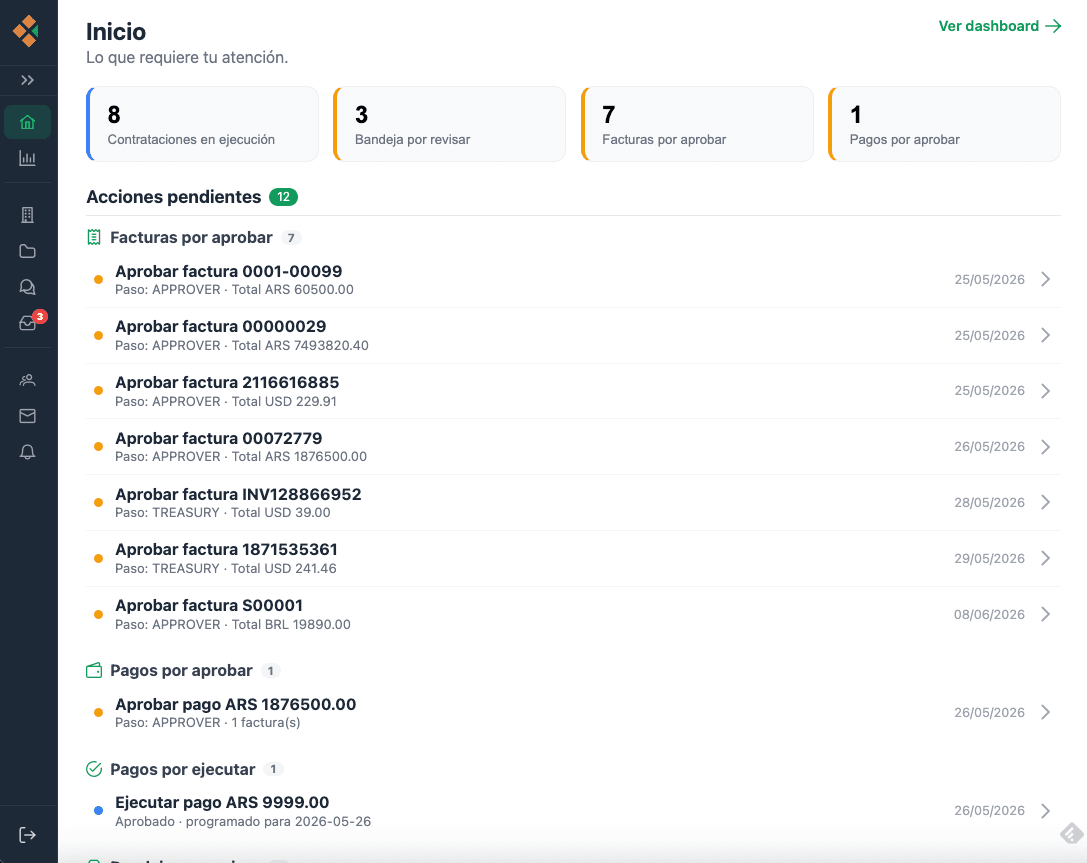This screenshot has width=1087, height=863.
Task: Click the chevron on Ejecutar pago row
Action: tap(1045, 811)
